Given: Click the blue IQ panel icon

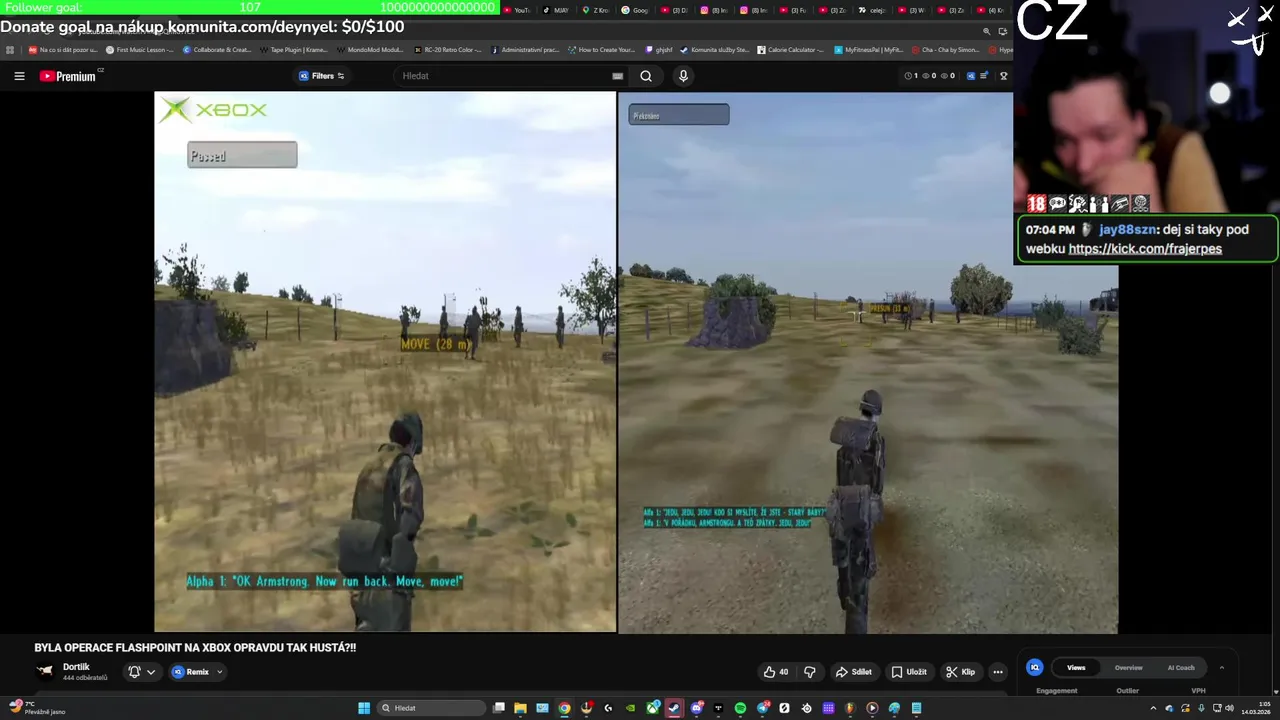Looking at the screenshot, I should [1035, 667].
